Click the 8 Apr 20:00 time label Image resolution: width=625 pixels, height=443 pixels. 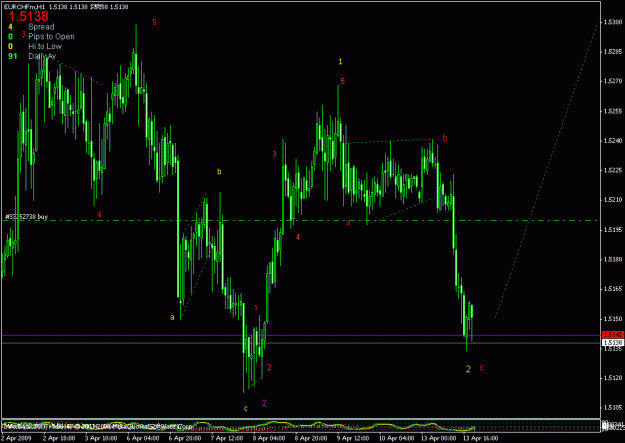coord(311,438)
